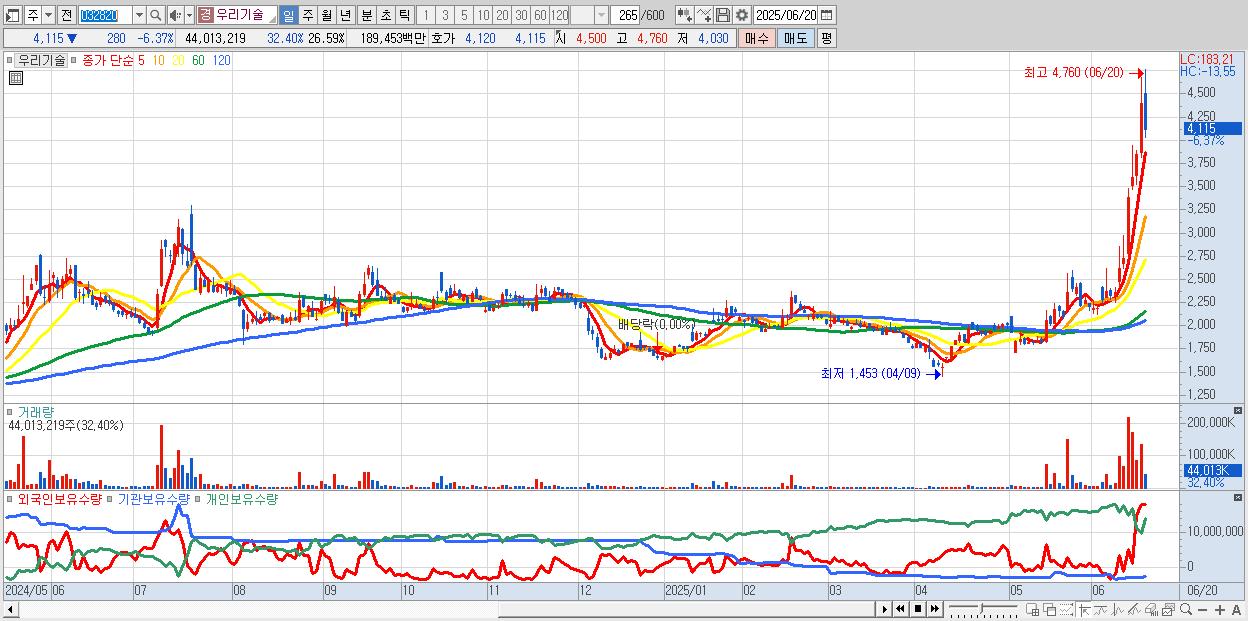The height and width of the screenshot is (621, 1248).
Task: Click the date field 2025/06/20
Action: point(785,15)
